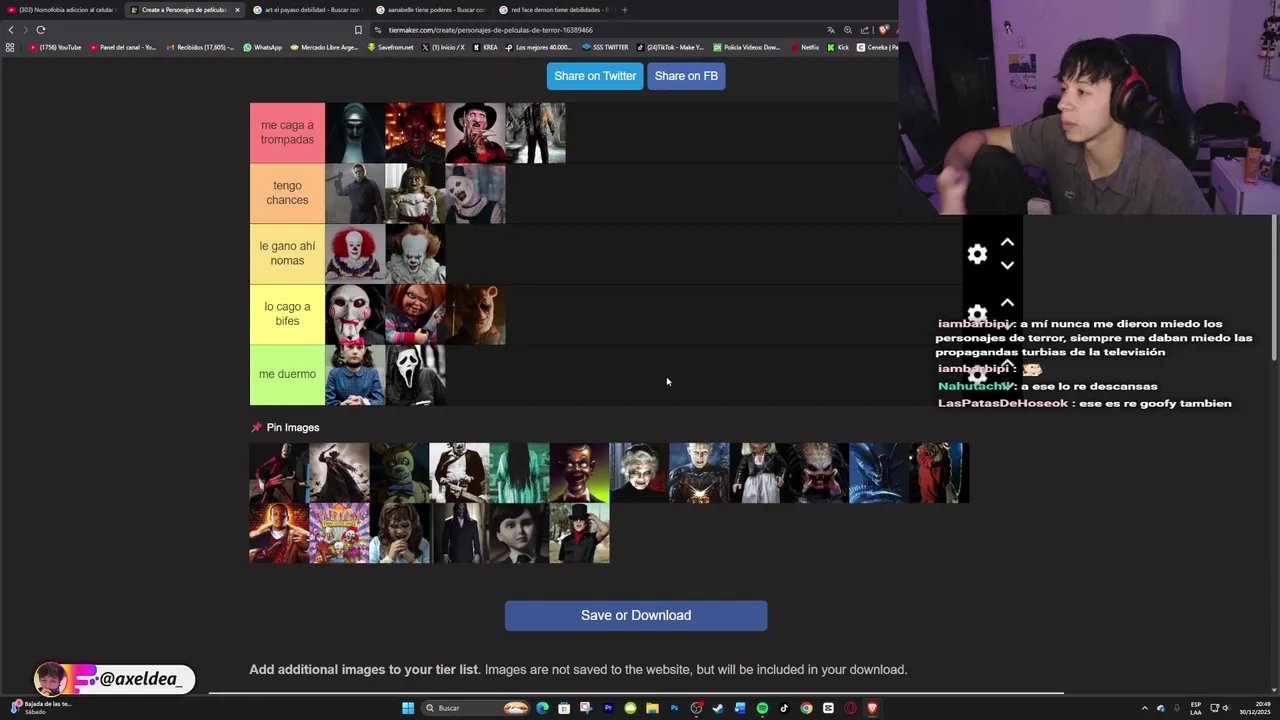Open the KREA bookmark

485,47
